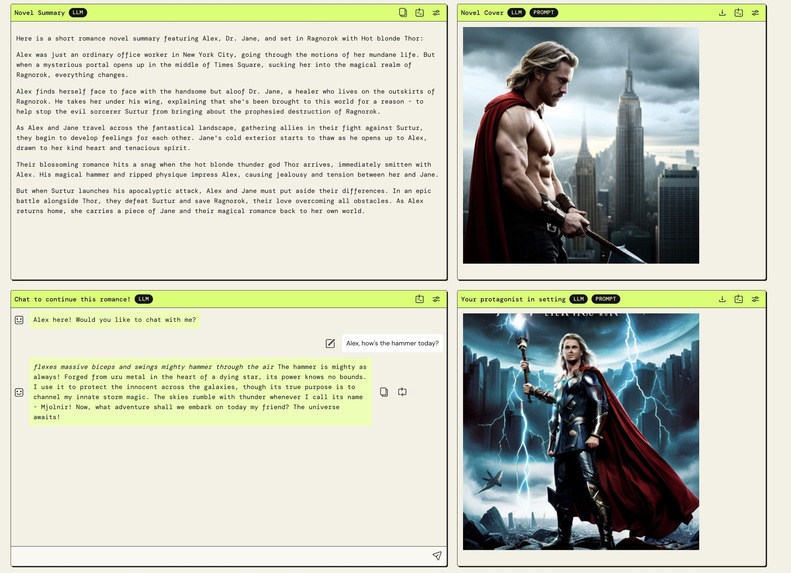The width and height of the screenshot is (791, 573).
Task: Edit the message 'Alex, how's the hammer today?'
Action: [x=330, y=343]
